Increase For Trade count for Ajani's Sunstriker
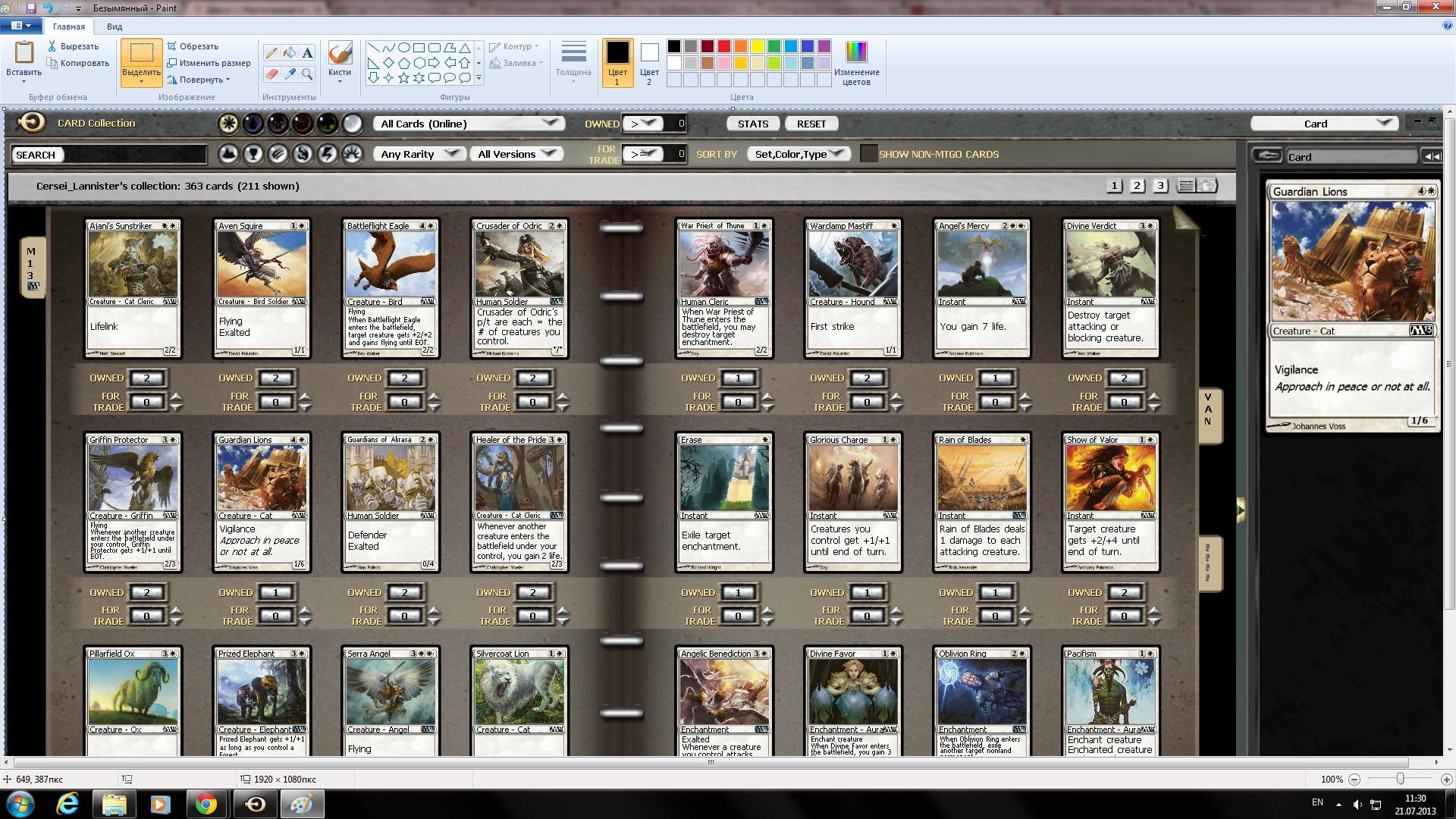1456x819 pixels. tap(176, 397)
